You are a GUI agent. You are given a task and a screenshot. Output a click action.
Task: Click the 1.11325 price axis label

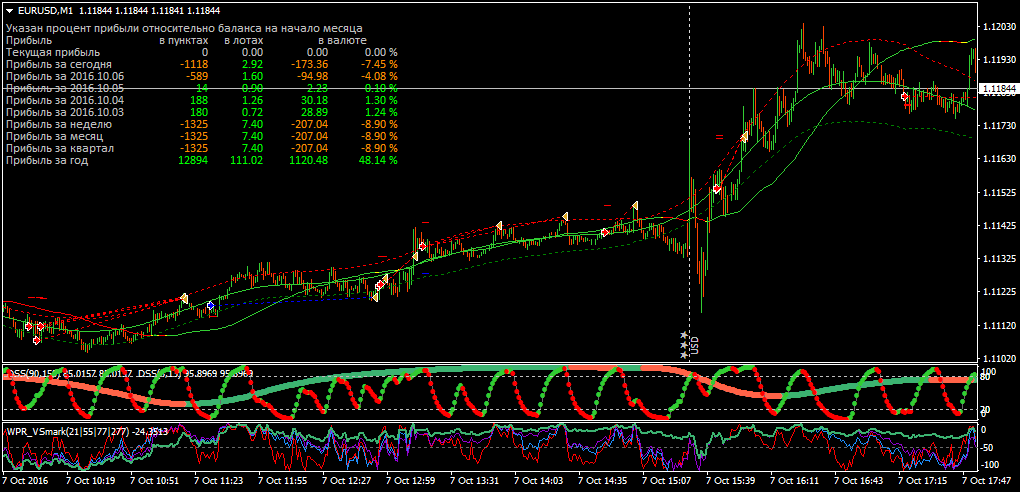click(x=997, y=260)
